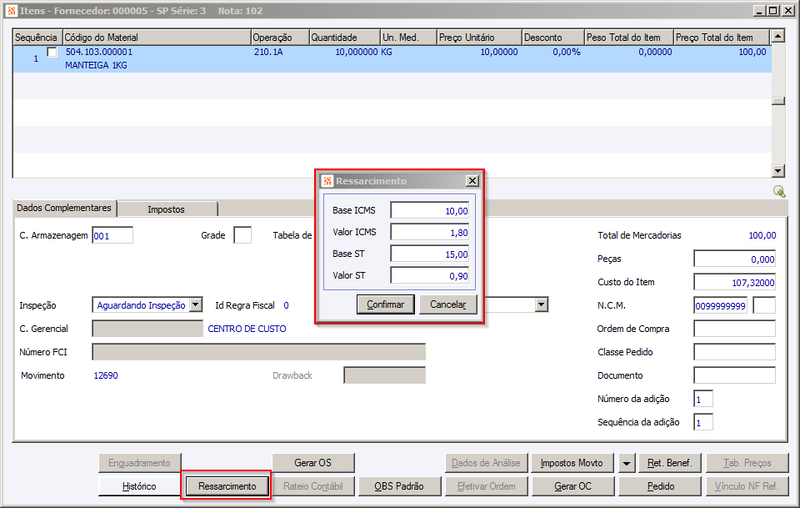
Task: Click the Sequência column header
Action: [x=37, y=37]
